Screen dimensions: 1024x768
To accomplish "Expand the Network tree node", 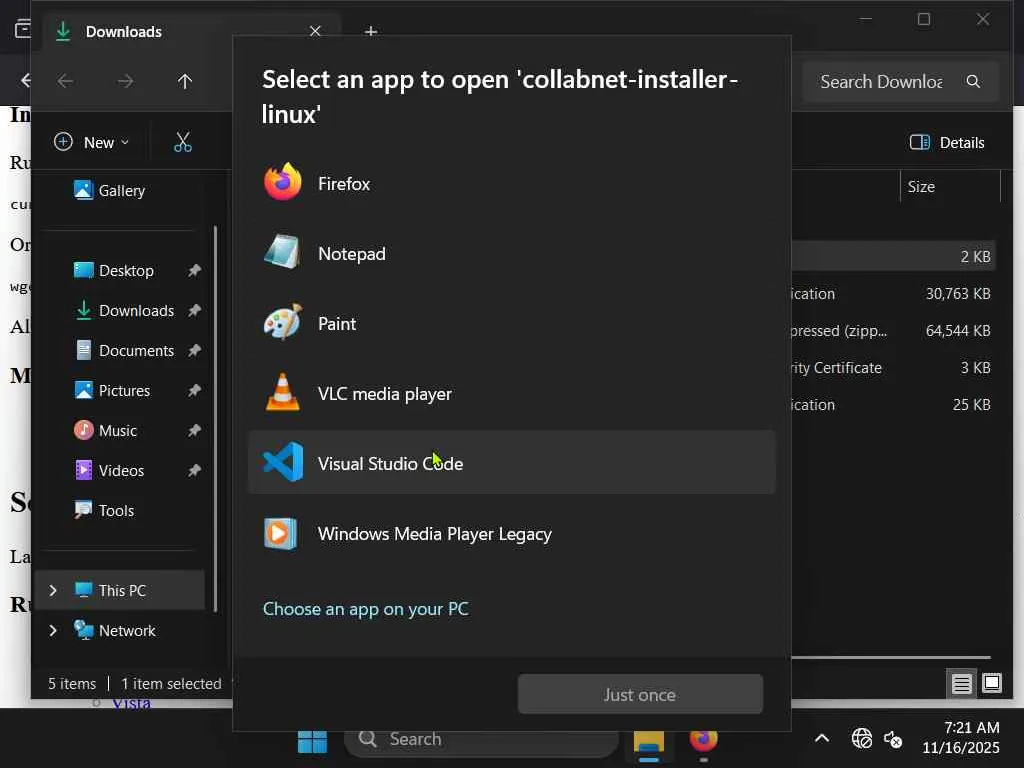I will [53, 630].
